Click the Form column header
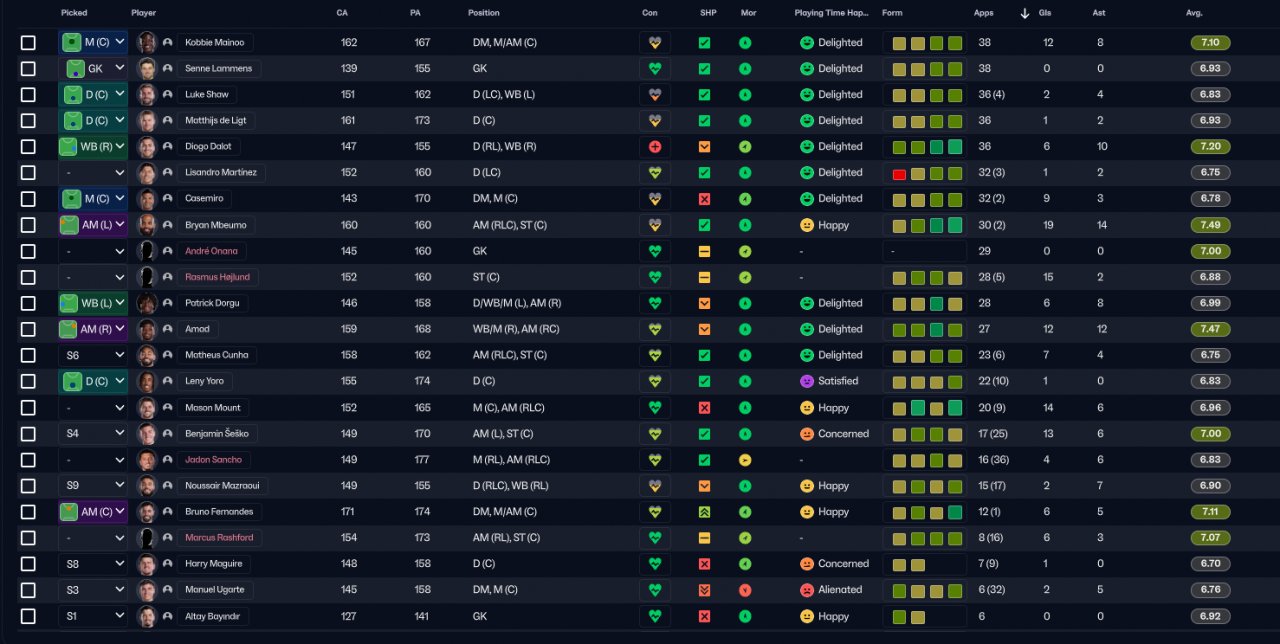The width and height of the screenshot is (1280, 644). [x=892, y=13]
